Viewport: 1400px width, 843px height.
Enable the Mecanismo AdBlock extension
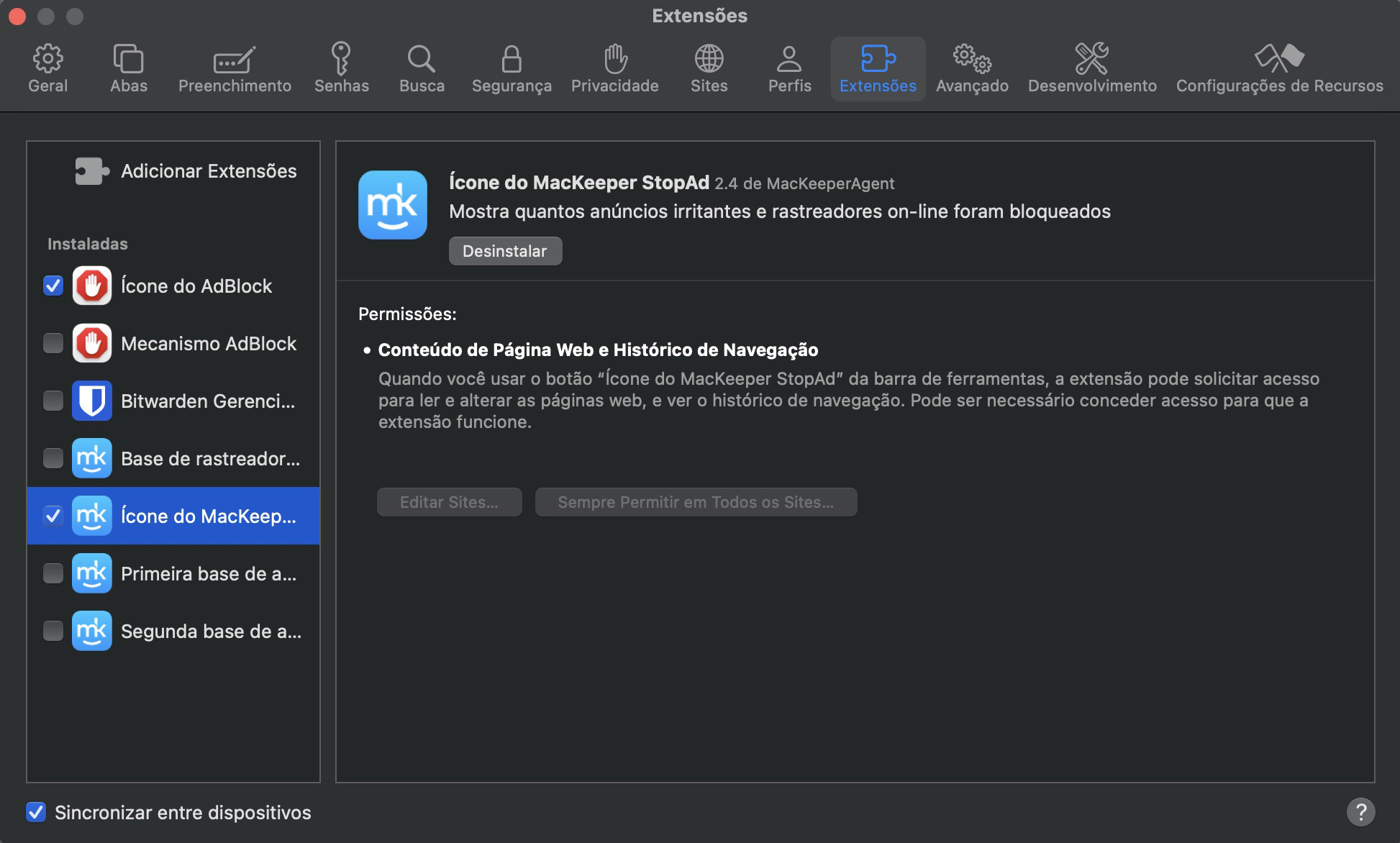coord(53,343)
